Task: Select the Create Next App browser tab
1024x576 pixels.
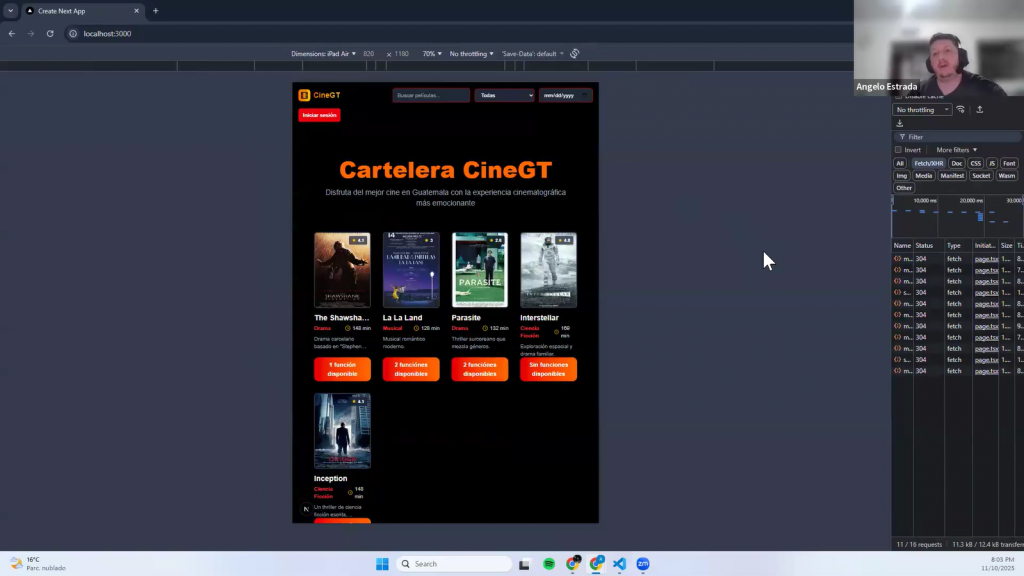Action: coord(80,11)
